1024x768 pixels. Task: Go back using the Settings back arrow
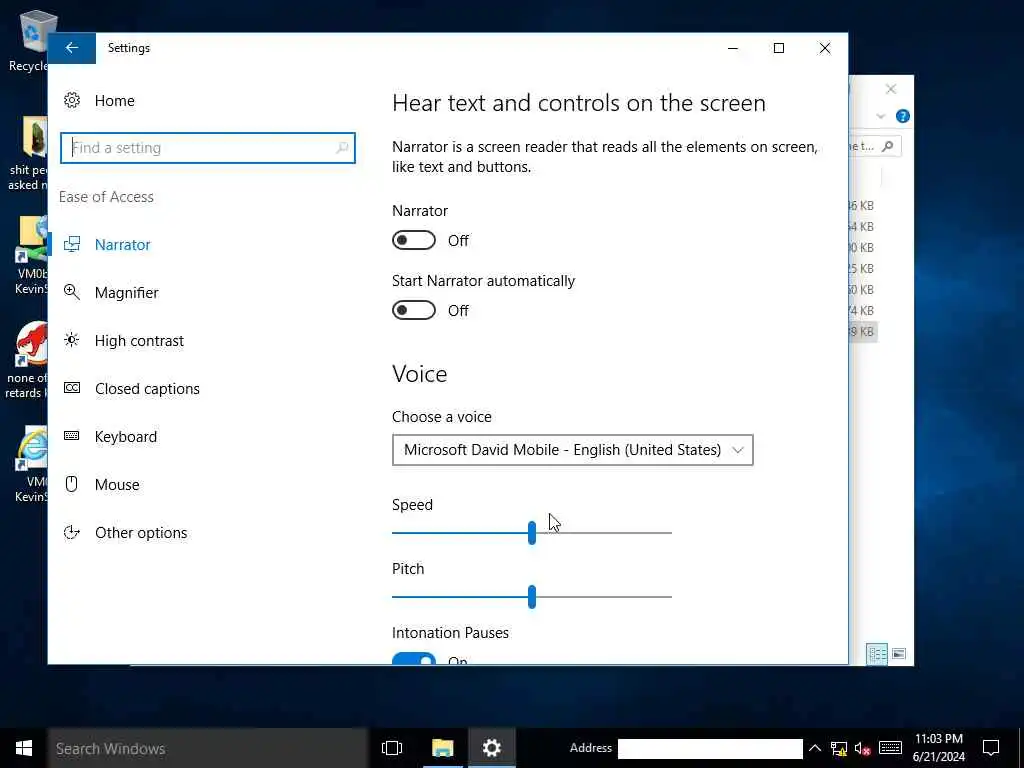pyautogui.click(x=72, y=48)
